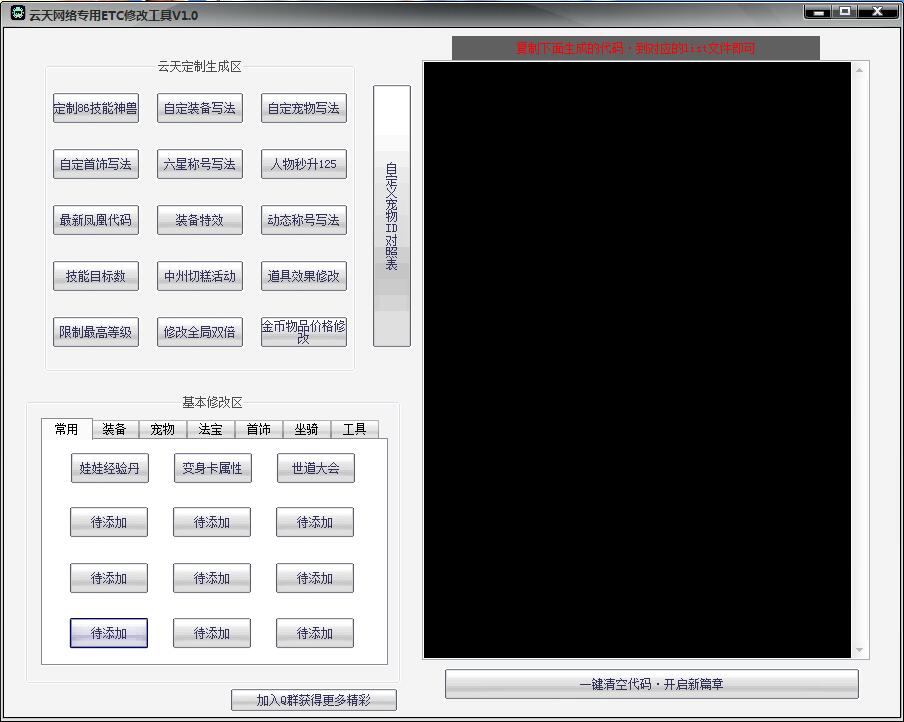This screenshot has height=722, width=904.
Task: Open the 自定义宠物ID对照表 vertical button
Action: (392, 216)
